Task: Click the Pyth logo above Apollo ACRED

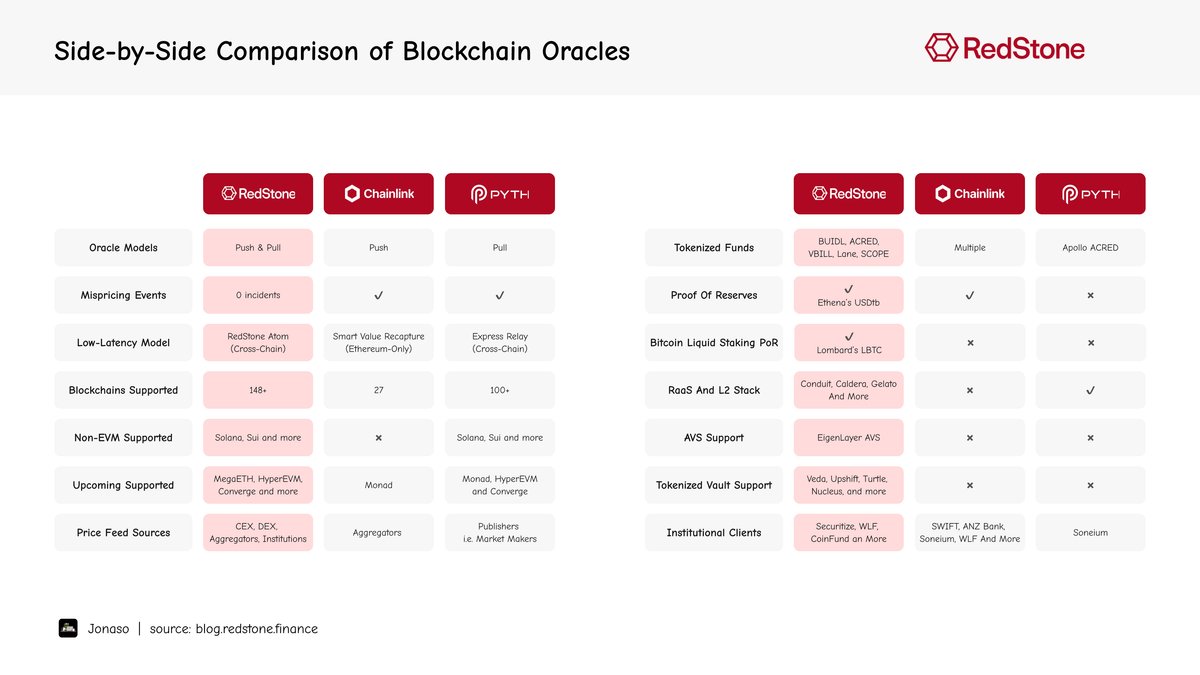Action: pos(1090,194)
